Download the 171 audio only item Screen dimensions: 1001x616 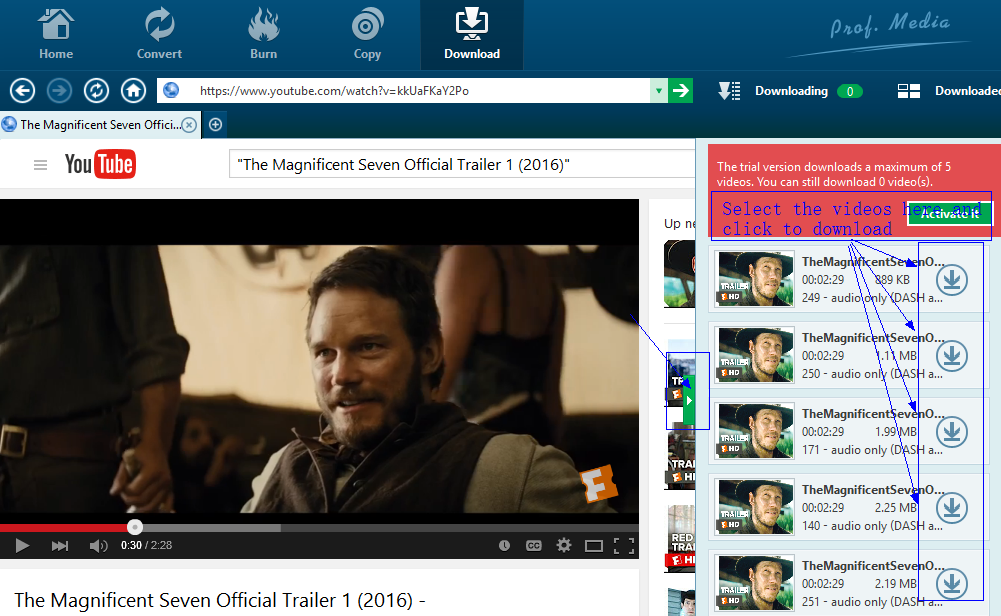(x=952, y=432)
